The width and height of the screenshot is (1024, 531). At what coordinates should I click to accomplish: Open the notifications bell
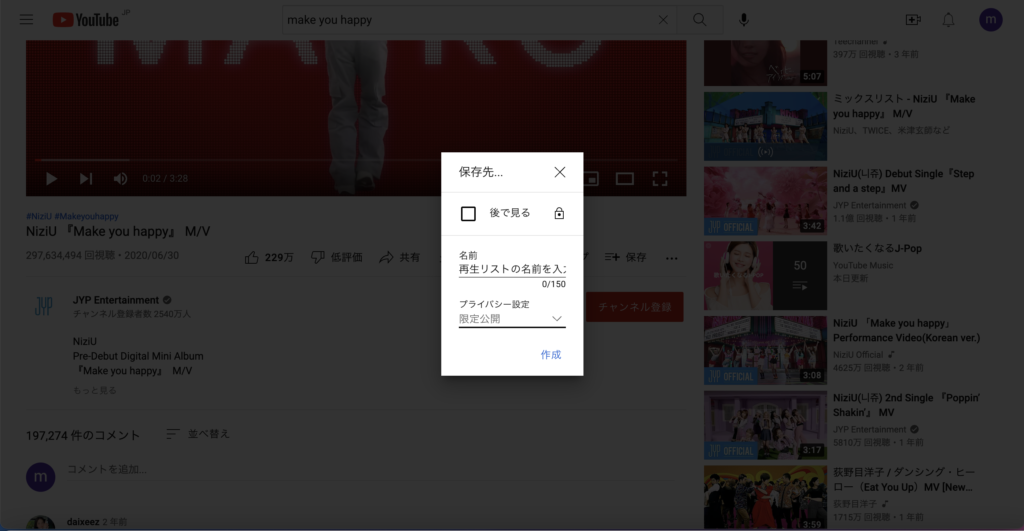(x=949, y=20)
